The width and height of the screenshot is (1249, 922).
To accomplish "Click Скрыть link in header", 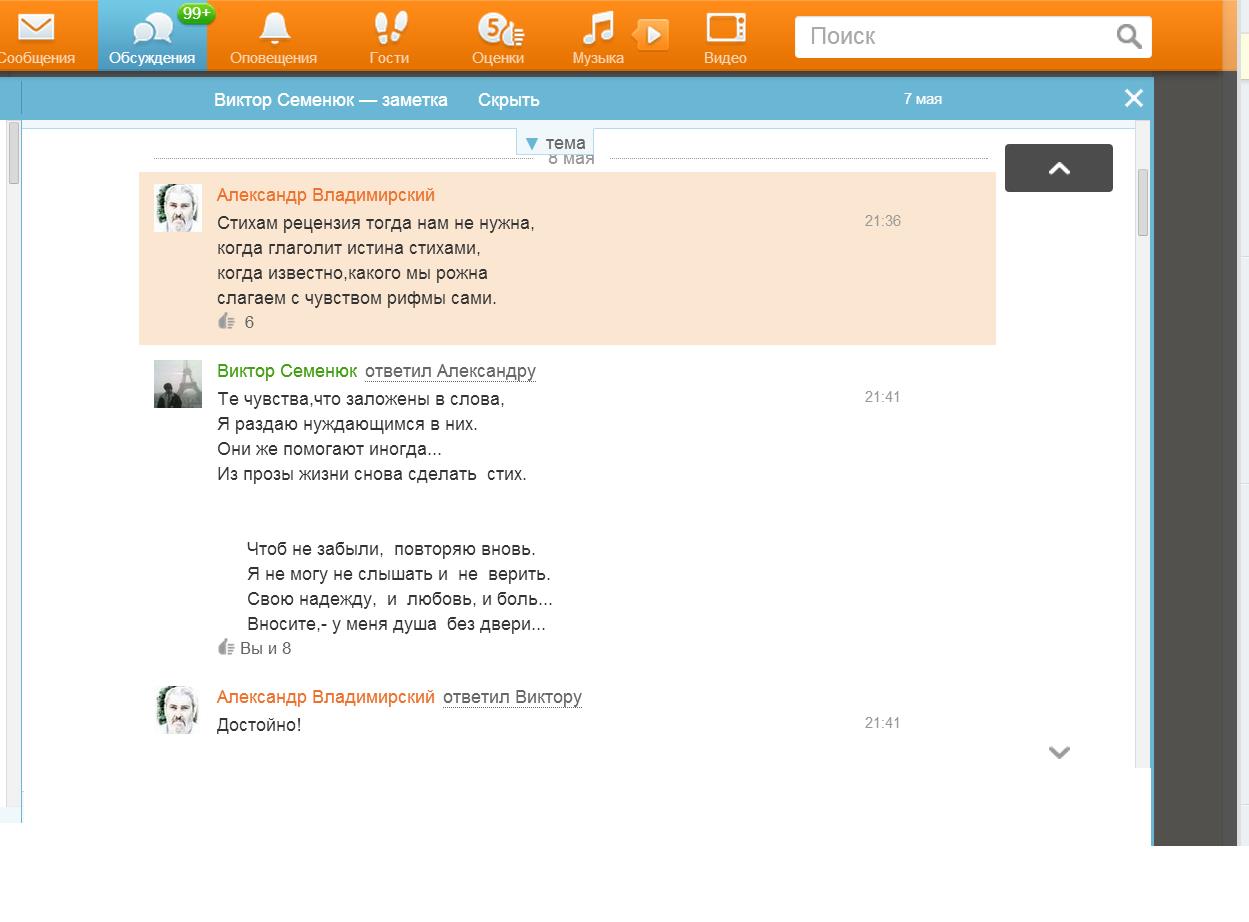I will point(508,100).
